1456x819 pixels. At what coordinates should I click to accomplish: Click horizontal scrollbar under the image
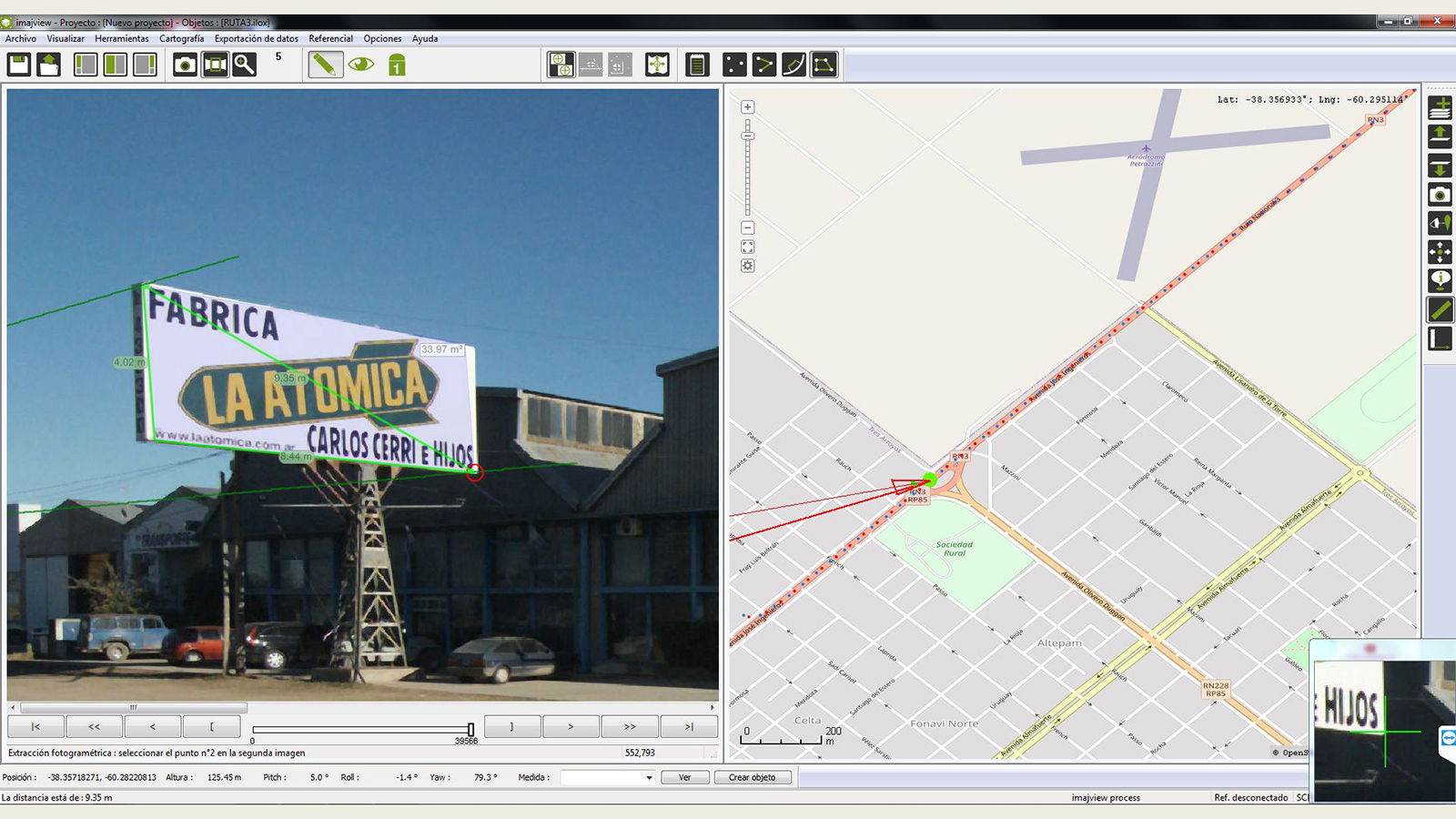click(134, 707)
